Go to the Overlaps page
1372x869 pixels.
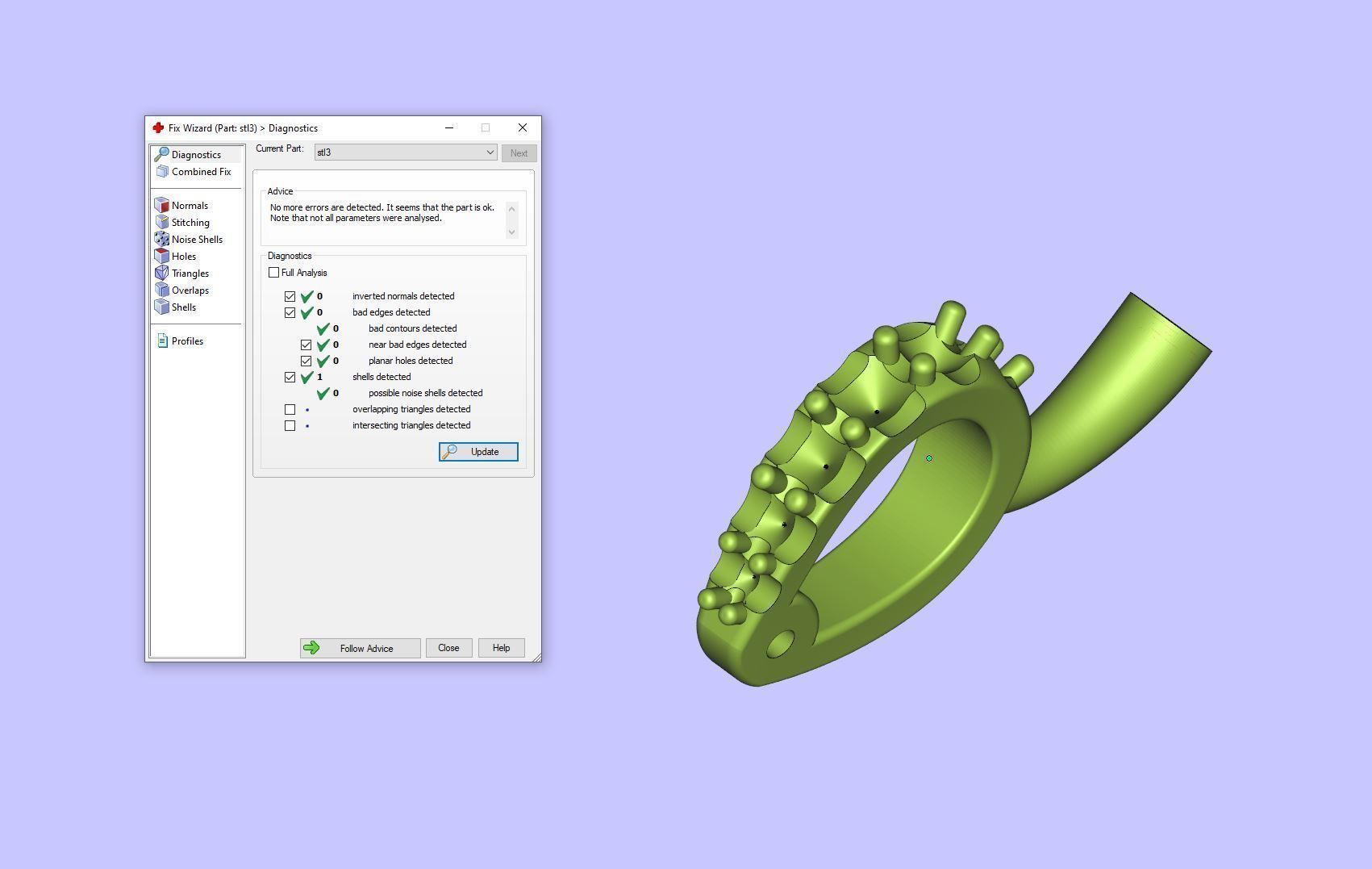tap(190, 290)
